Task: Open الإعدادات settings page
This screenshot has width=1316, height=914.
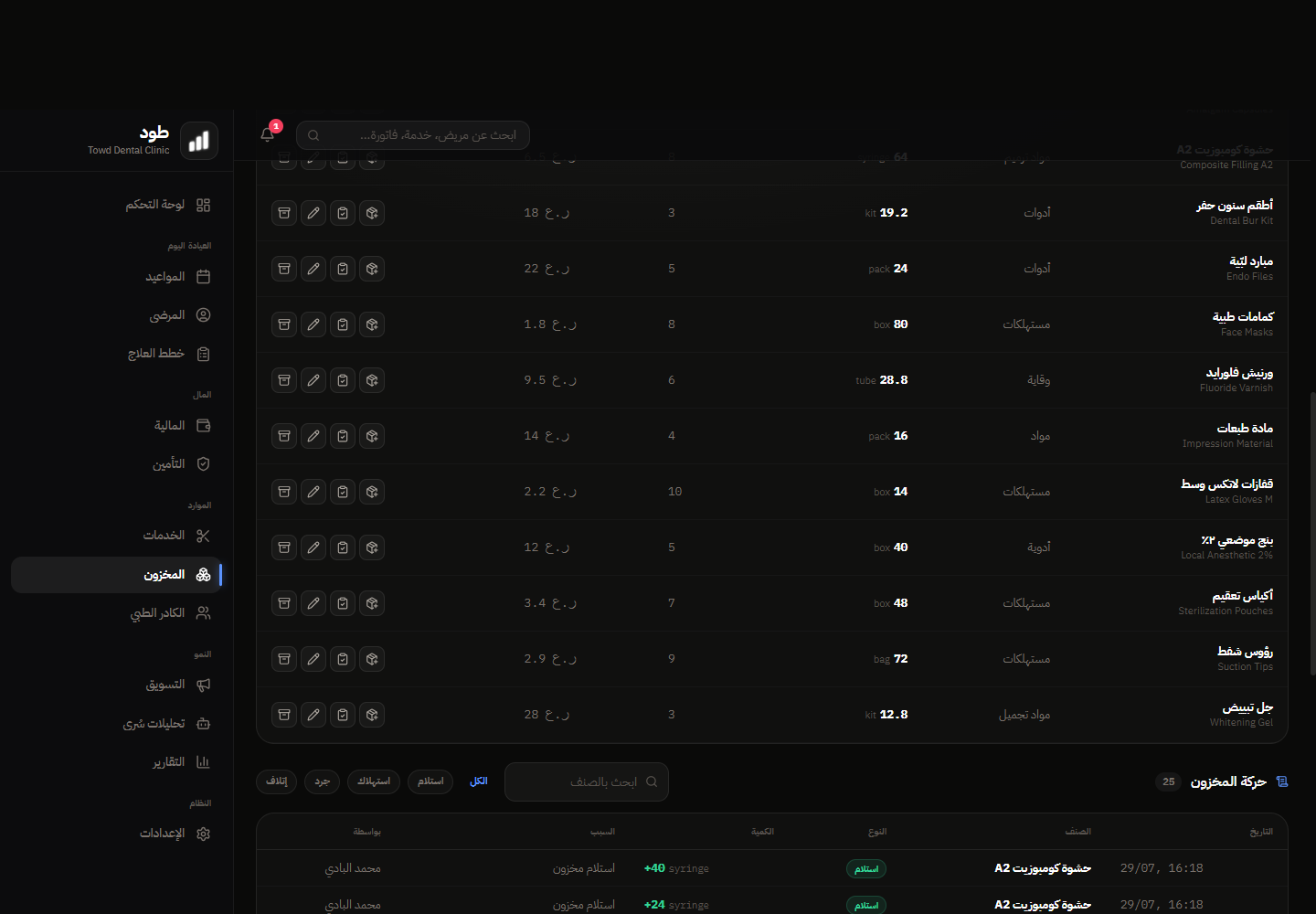Action: (x=117, y=834)
